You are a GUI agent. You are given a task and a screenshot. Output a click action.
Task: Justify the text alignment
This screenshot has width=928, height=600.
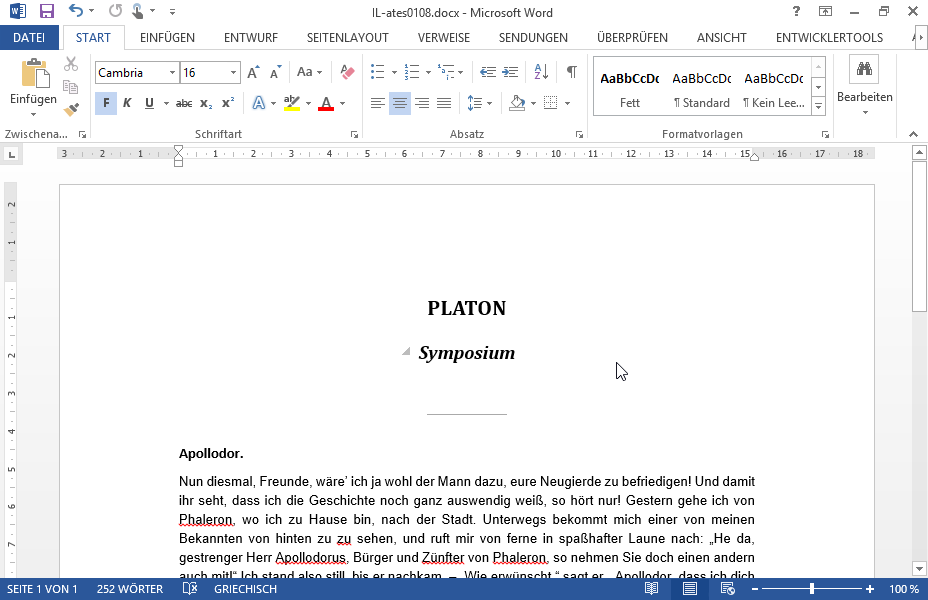(x=444, y=104)
